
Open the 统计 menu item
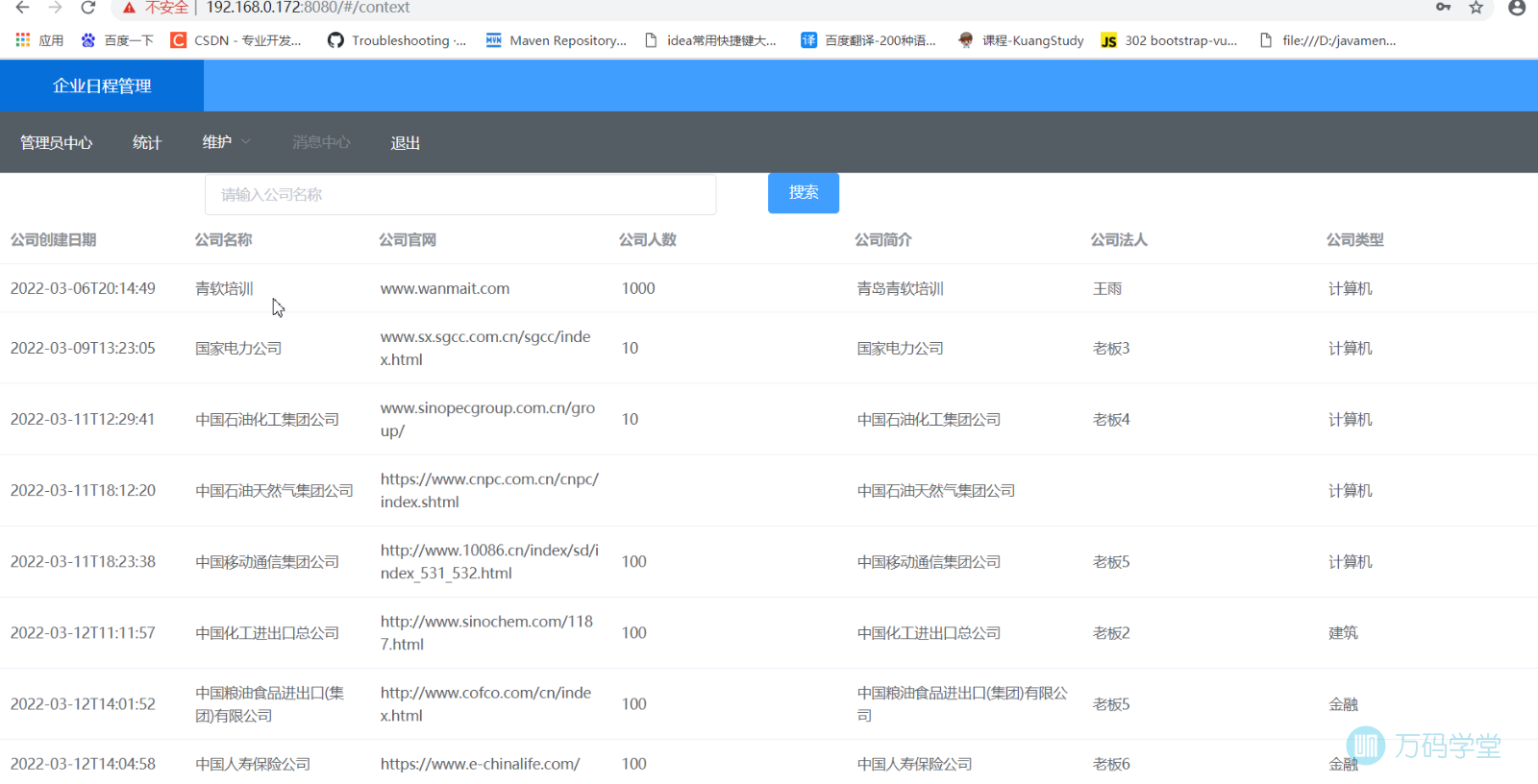tap(147, 142)
